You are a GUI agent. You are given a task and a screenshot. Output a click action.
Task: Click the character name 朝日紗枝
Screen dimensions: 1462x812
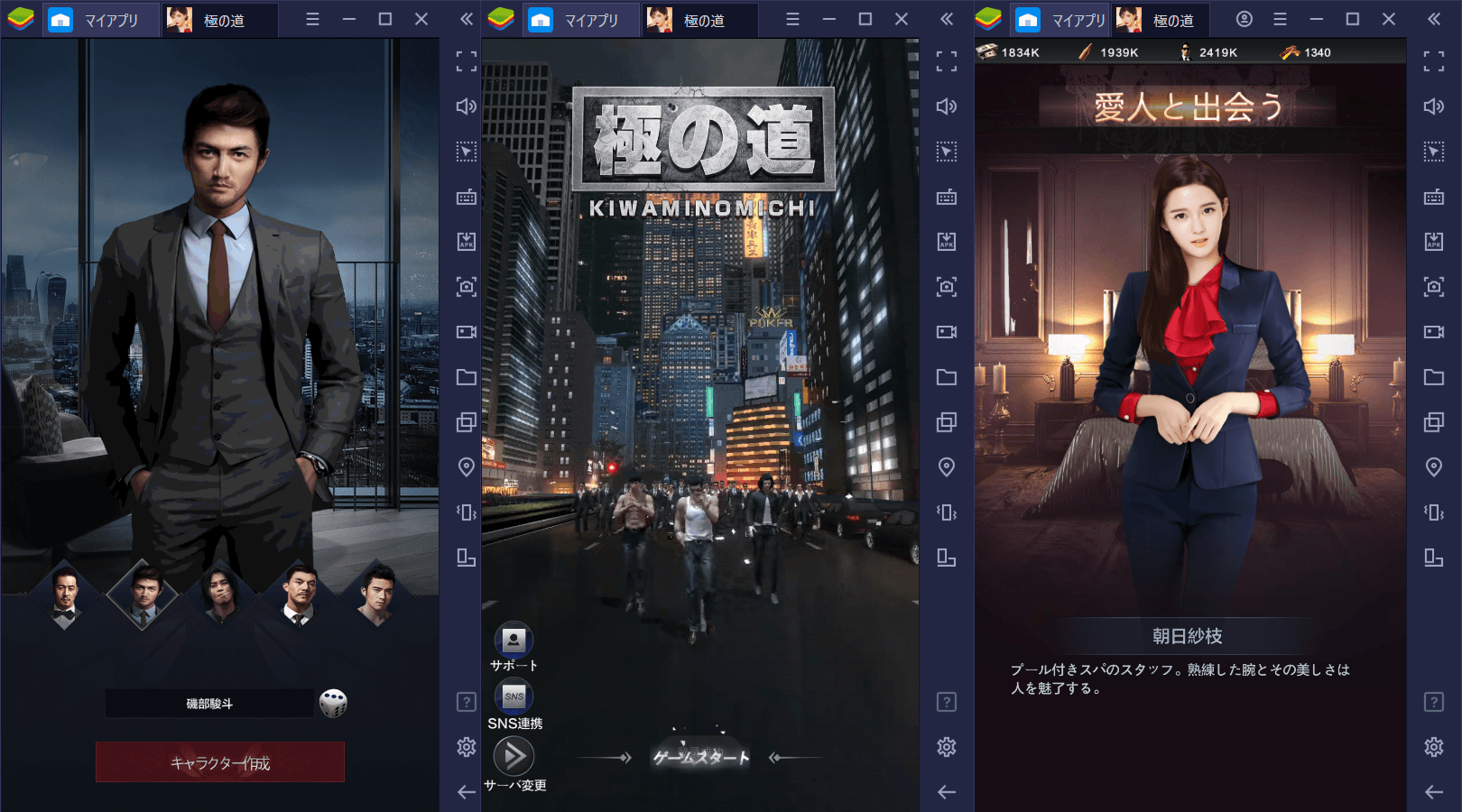click(1188, 636)
